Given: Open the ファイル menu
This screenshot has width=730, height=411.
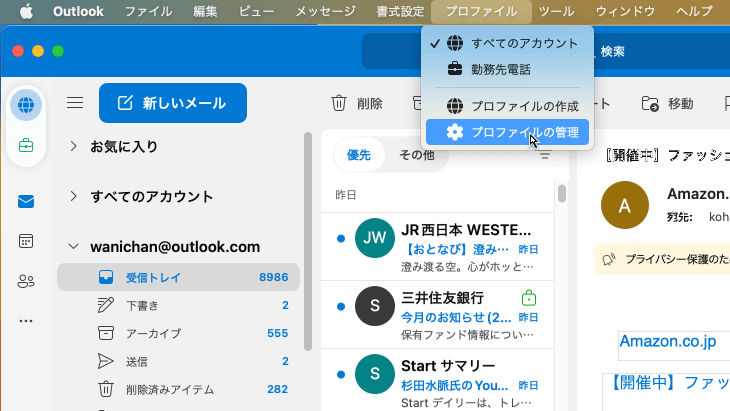Looking at the screenshot, I should [148, 11].
